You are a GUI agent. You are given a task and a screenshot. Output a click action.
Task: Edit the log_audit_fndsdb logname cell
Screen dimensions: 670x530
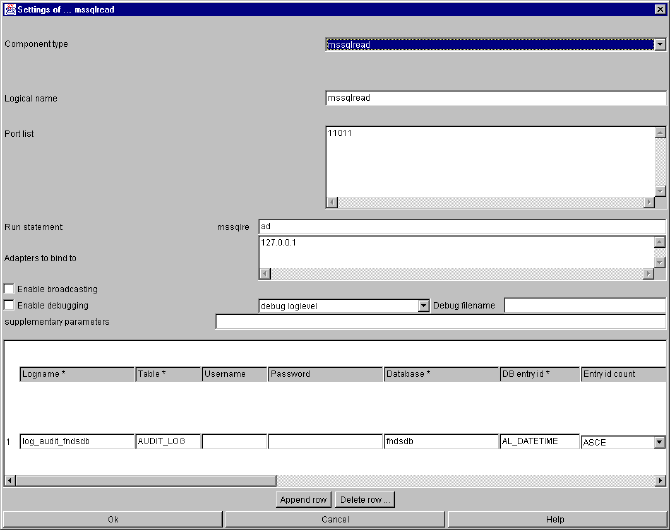coord(77,442)
